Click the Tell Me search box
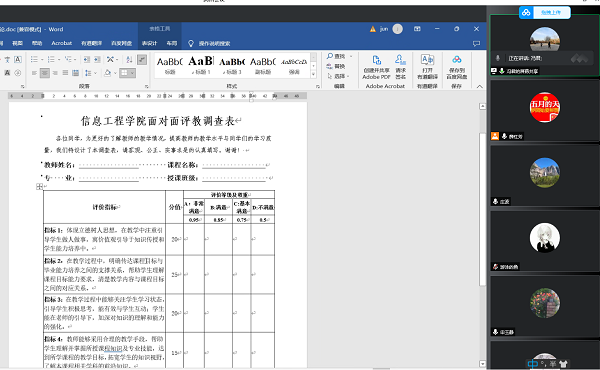The height and width of the screenshot is (370, 600). pos(214,44)
